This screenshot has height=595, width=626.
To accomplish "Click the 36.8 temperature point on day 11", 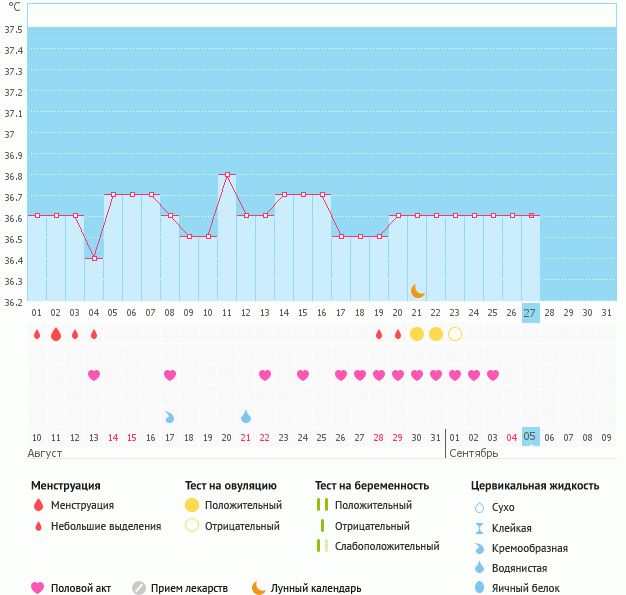I will (x=227, y=175).
